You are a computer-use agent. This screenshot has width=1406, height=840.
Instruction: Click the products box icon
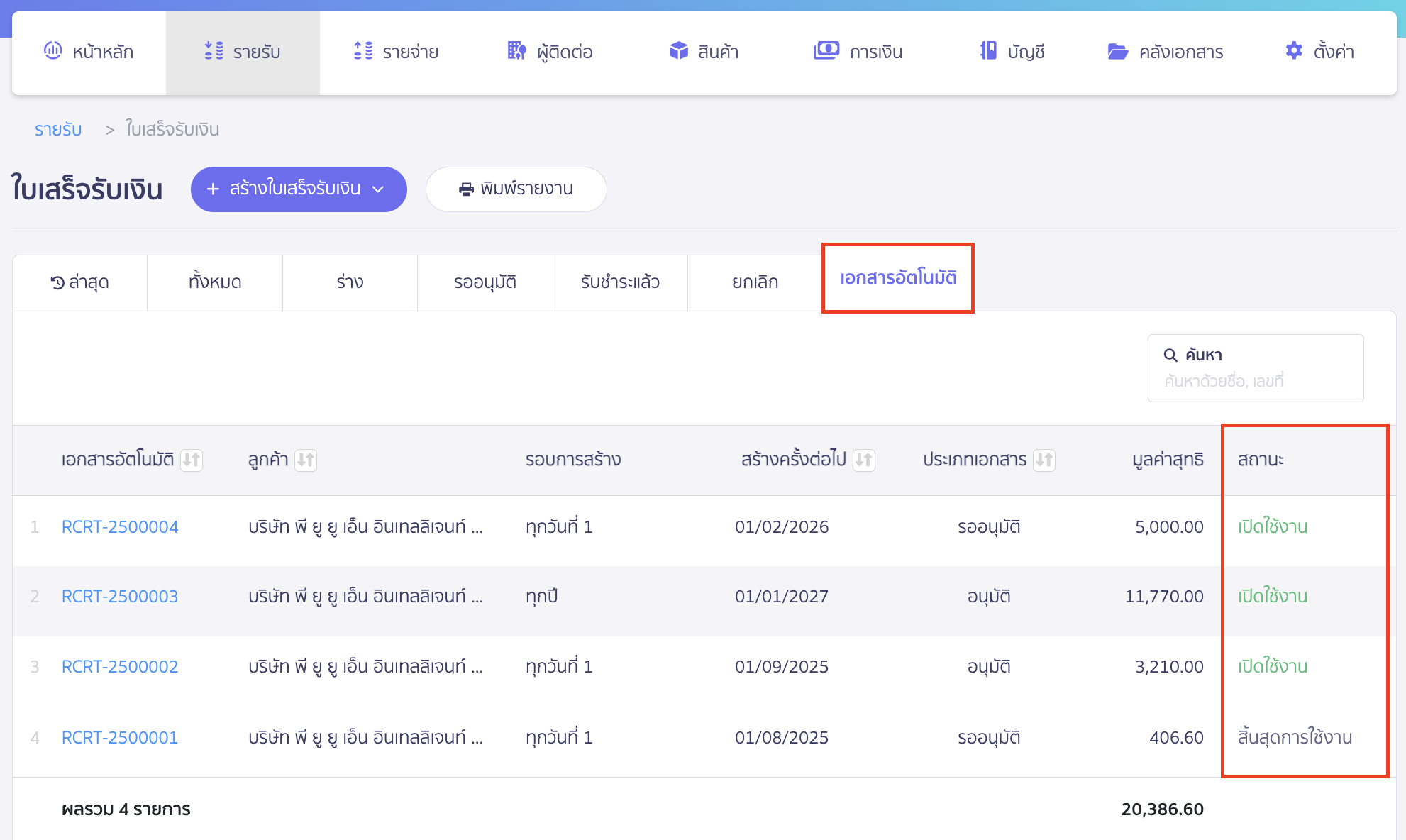click(x=679, y=51)
